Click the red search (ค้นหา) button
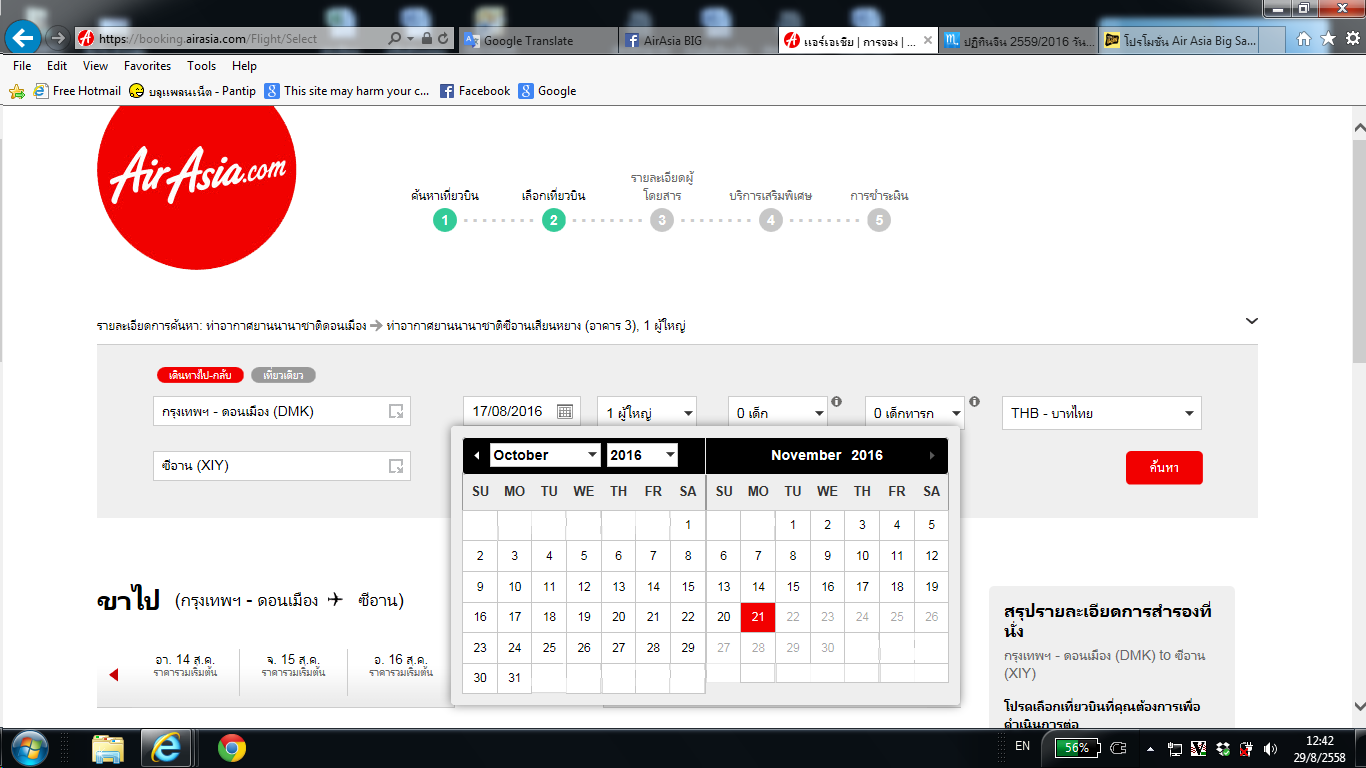The height and width of the screenshot is (768, 1366). pos(1164,467)
